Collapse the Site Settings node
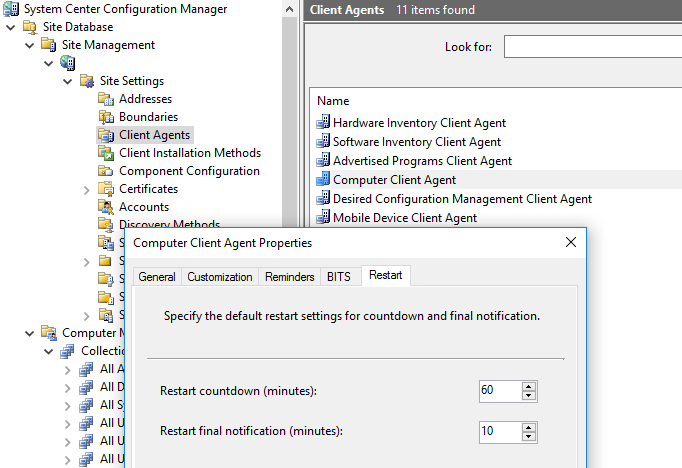 [x=67, y=81]
